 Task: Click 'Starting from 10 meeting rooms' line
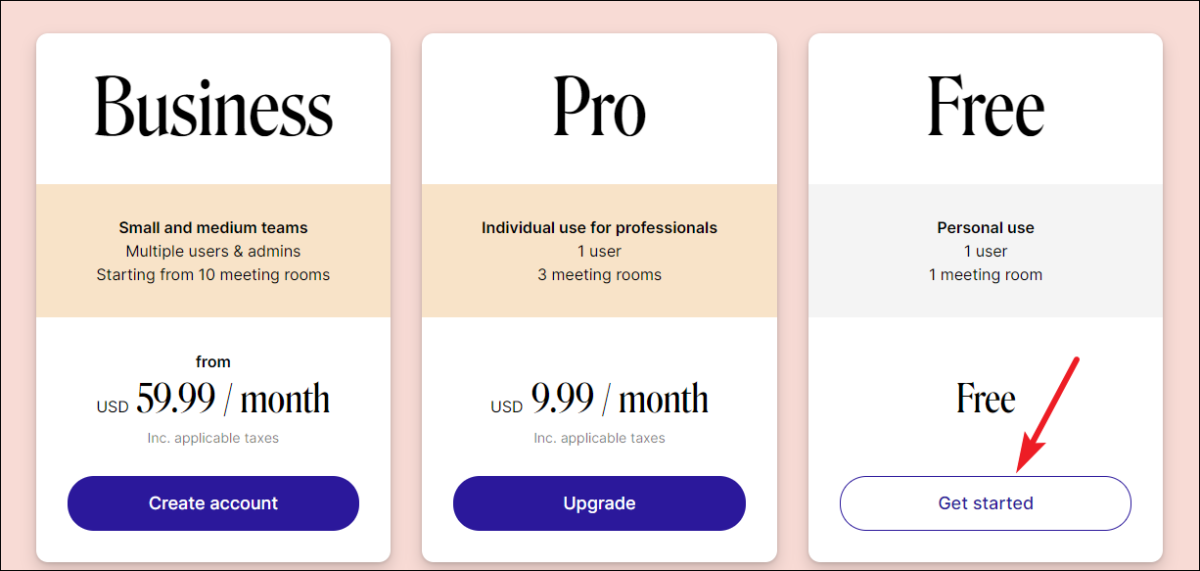click(213, 274)
